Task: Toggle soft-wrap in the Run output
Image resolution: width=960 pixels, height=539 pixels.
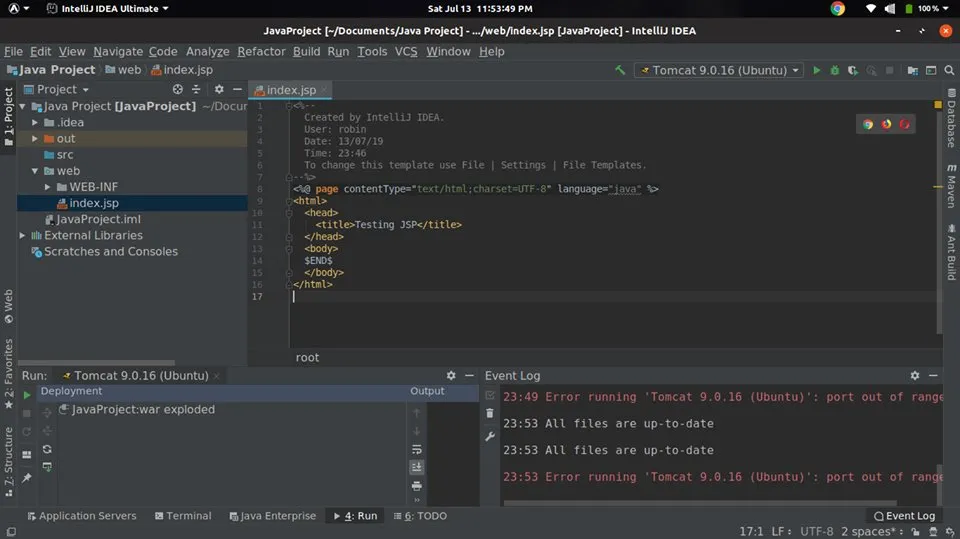Action: point(417,450)
